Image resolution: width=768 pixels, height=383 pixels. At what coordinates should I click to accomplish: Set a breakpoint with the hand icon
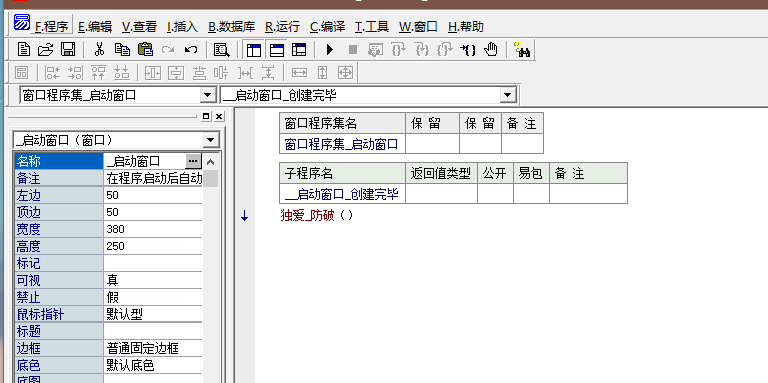[x=491, y=49]
